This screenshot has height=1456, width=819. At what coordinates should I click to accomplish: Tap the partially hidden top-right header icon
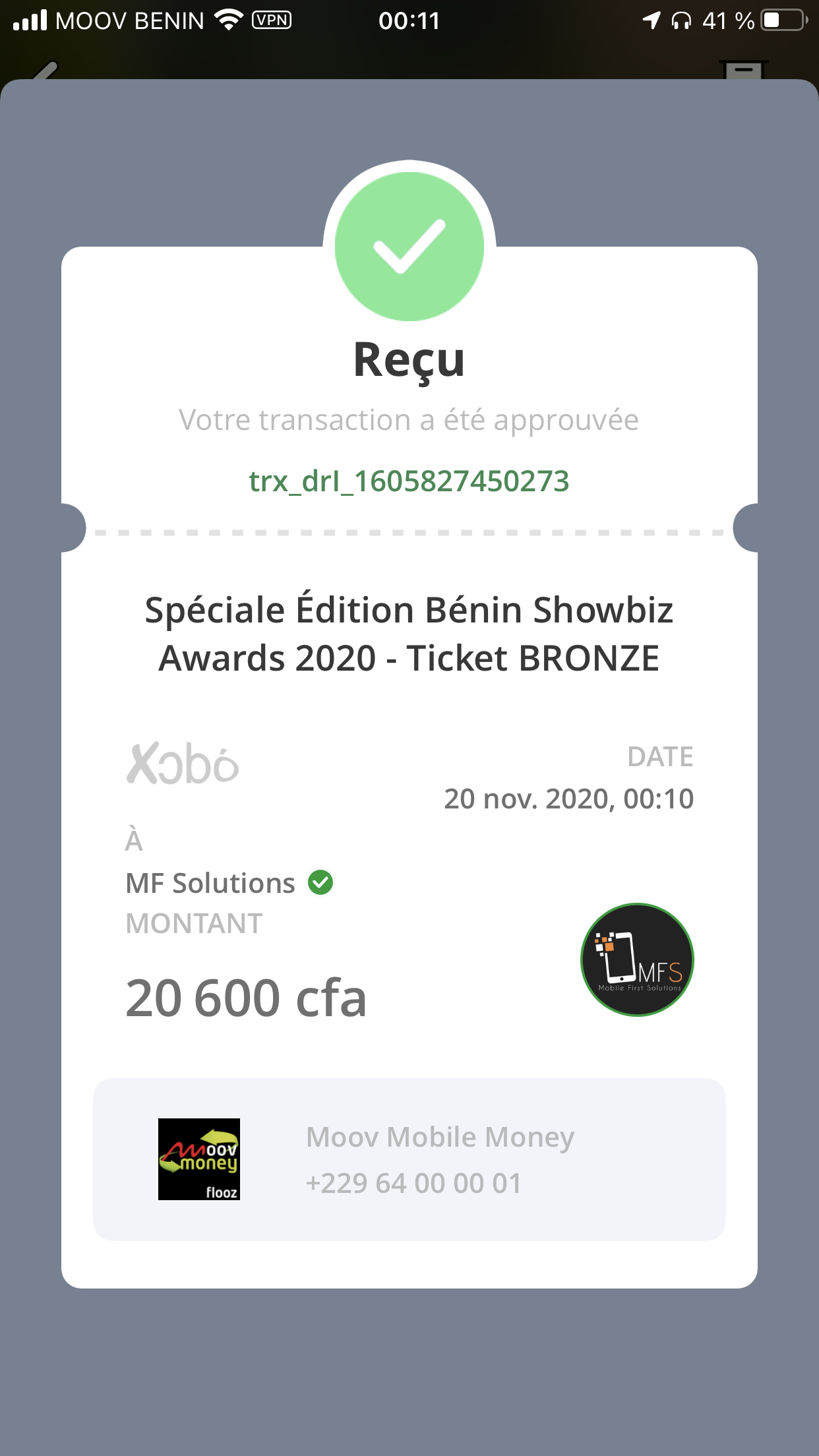743,70
